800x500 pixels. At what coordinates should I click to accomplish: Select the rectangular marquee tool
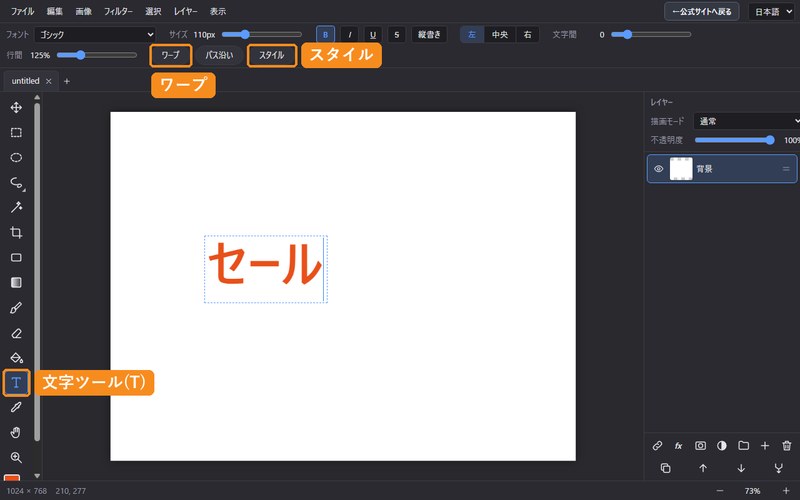(x=16, y=133)
